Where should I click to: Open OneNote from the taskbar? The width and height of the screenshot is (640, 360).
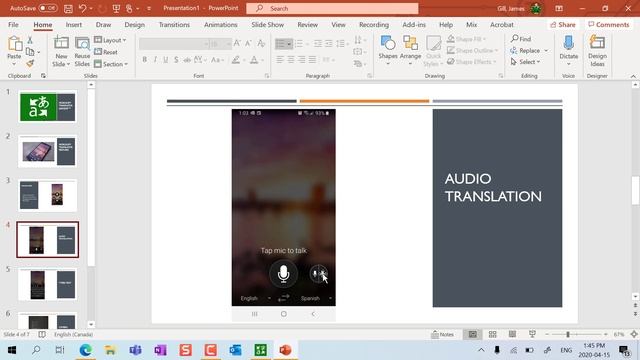(160, 350)
